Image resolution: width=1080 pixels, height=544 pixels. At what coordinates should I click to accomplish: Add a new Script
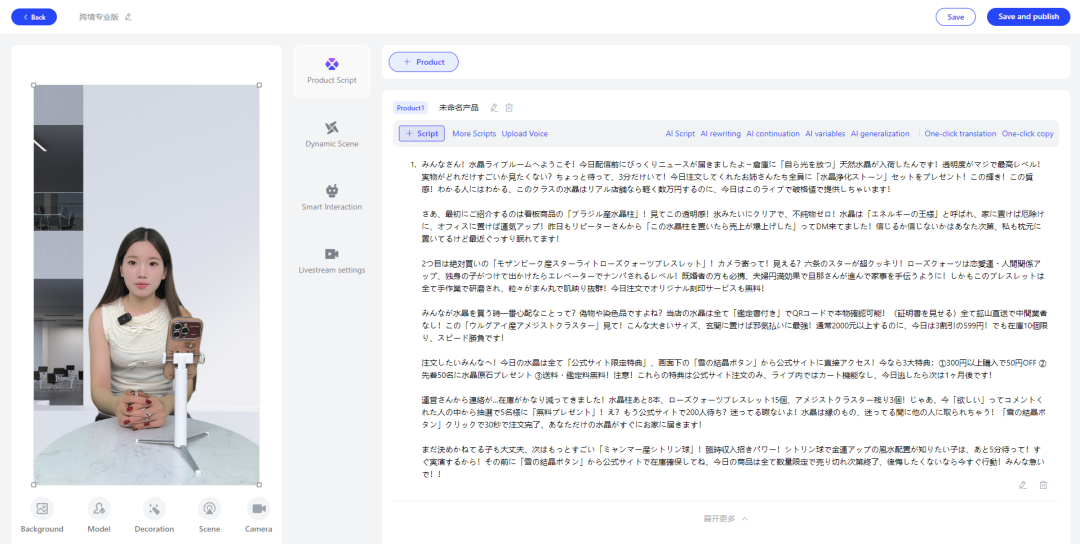pyautogui.click(x=422, y=134)
